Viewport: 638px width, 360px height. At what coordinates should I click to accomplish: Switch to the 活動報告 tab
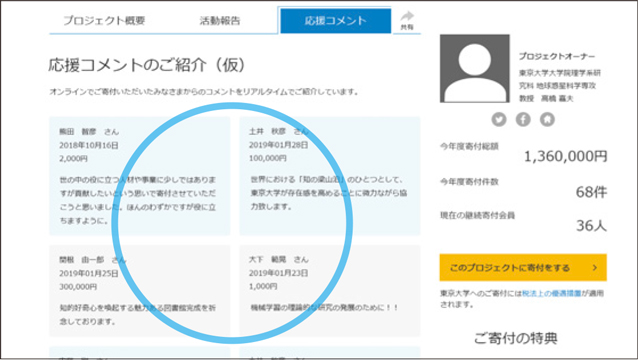(220, 20)
